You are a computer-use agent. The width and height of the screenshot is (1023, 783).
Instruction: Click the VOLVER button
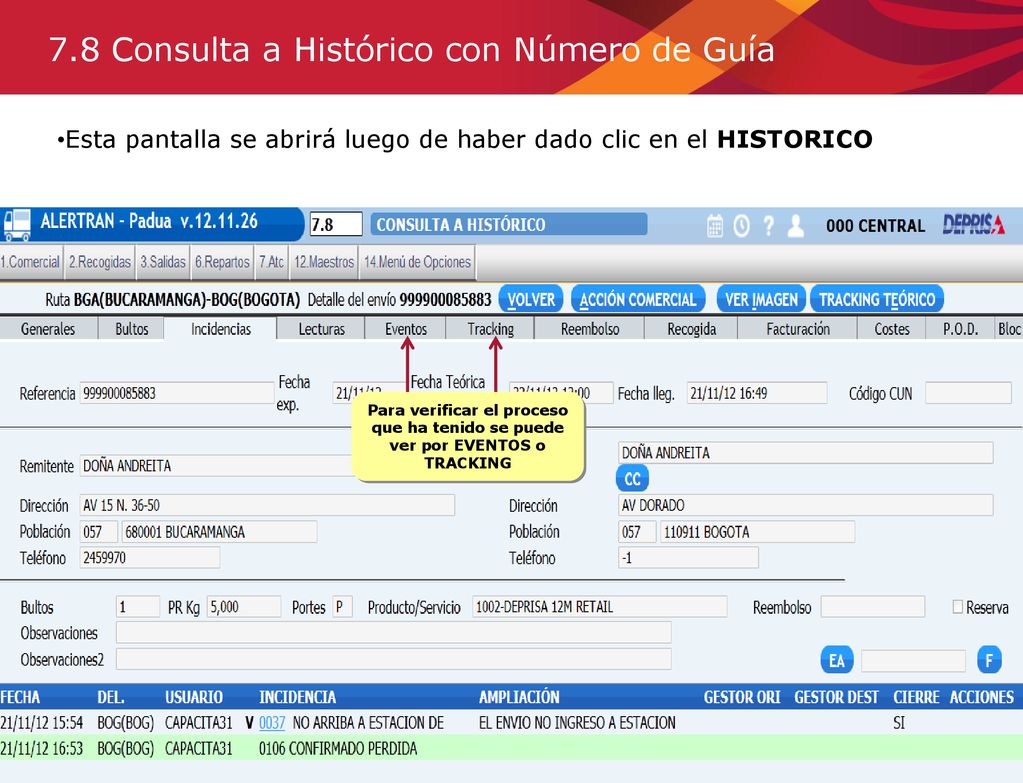click(x=531, y=299)
